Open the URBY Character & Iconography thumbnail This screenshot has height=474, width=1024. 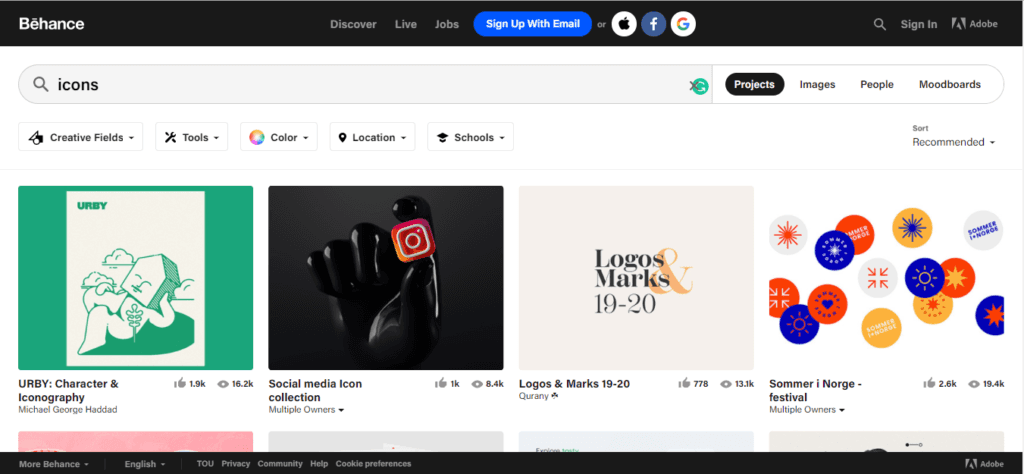click(x=136, y=278)
